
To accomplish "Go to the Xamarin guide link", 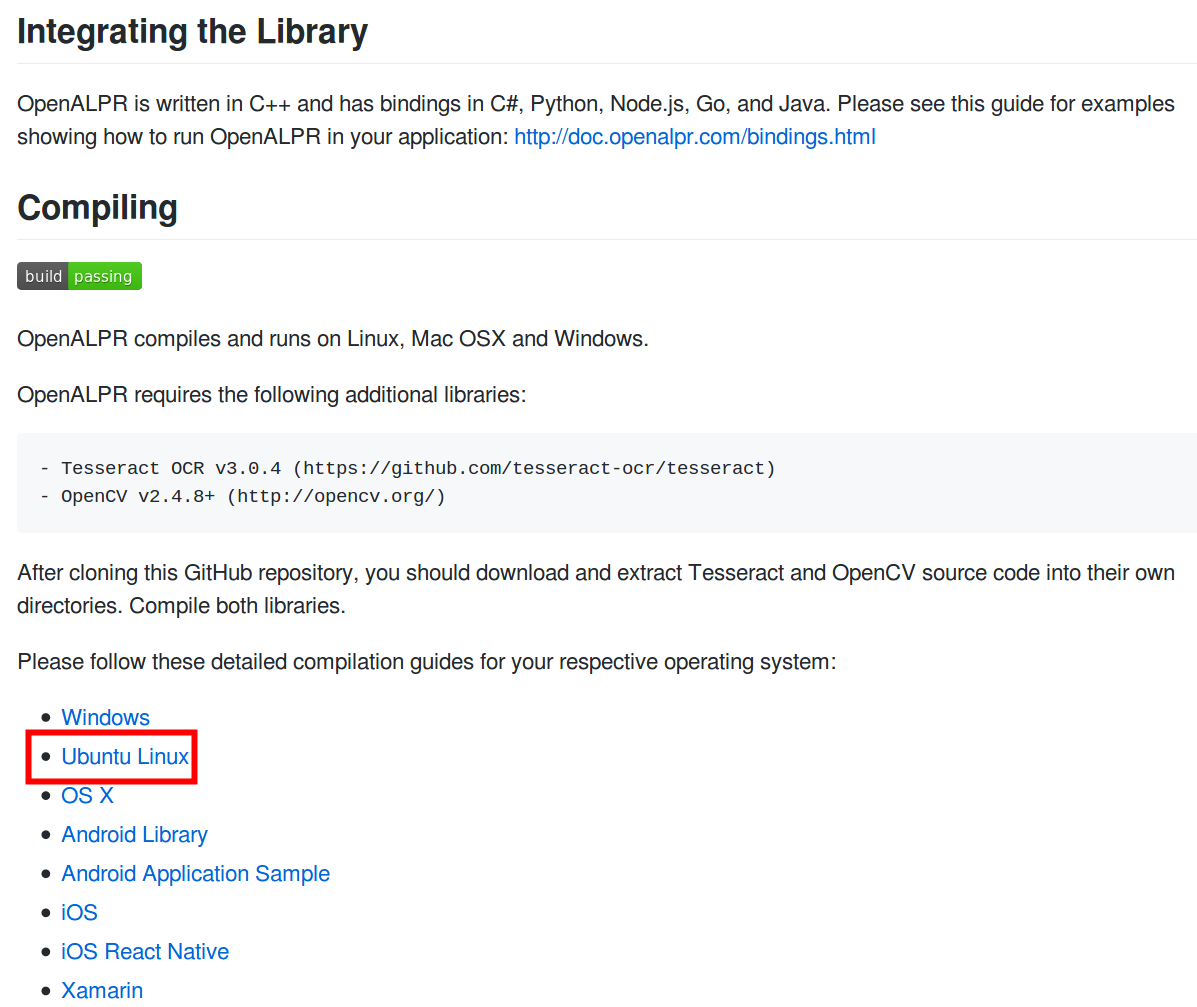I will point(102,991).
